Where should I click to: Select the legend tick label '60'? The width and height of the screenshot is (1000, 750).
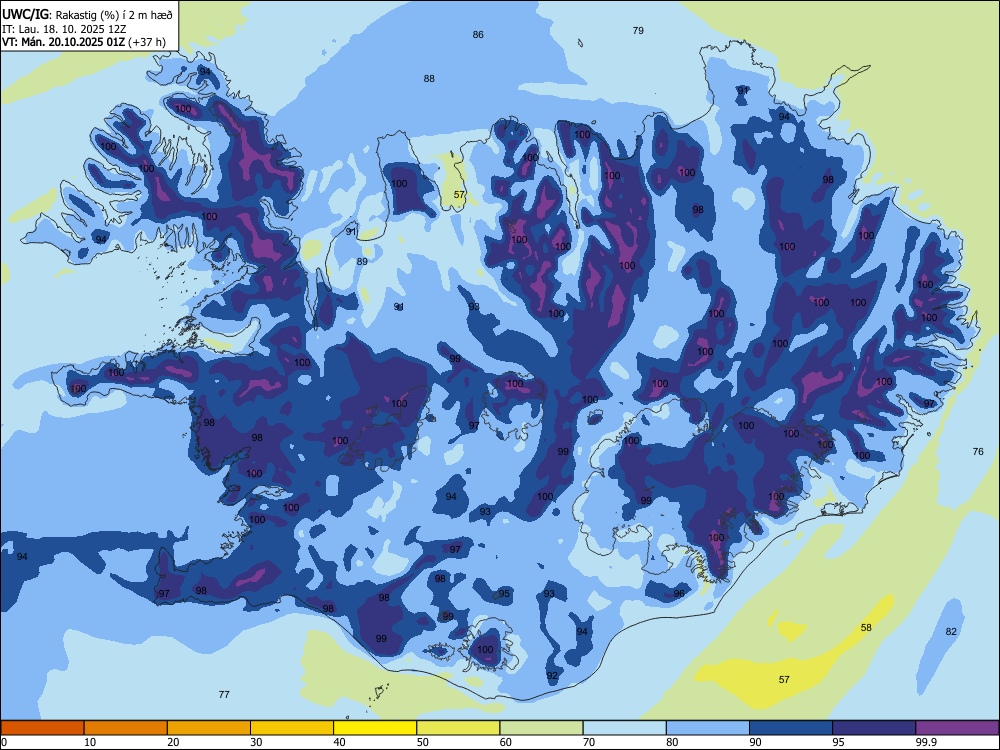(x=506, y=742)
